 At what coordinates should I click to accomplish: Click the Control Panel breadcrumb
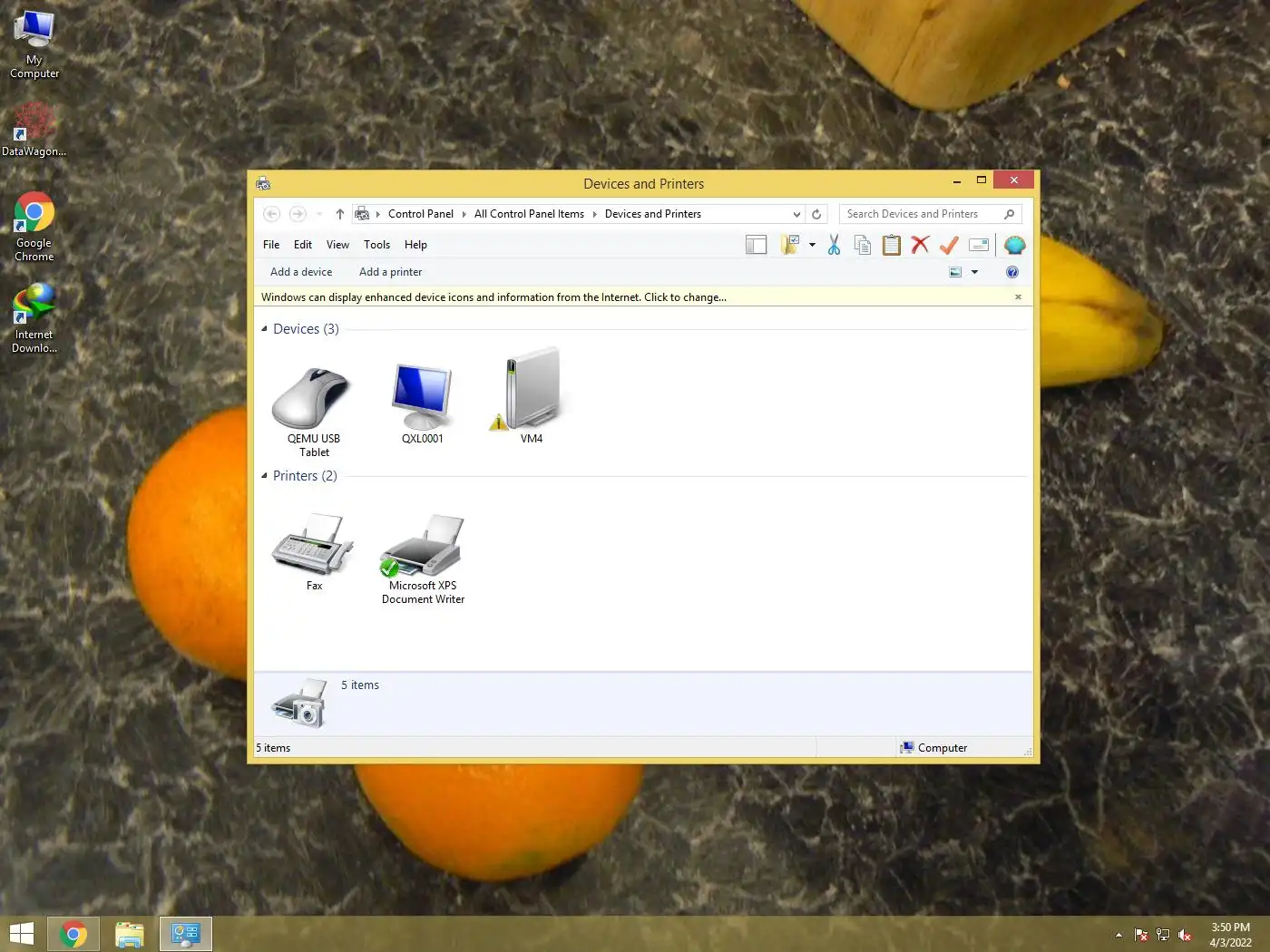[x=421, y=214]
